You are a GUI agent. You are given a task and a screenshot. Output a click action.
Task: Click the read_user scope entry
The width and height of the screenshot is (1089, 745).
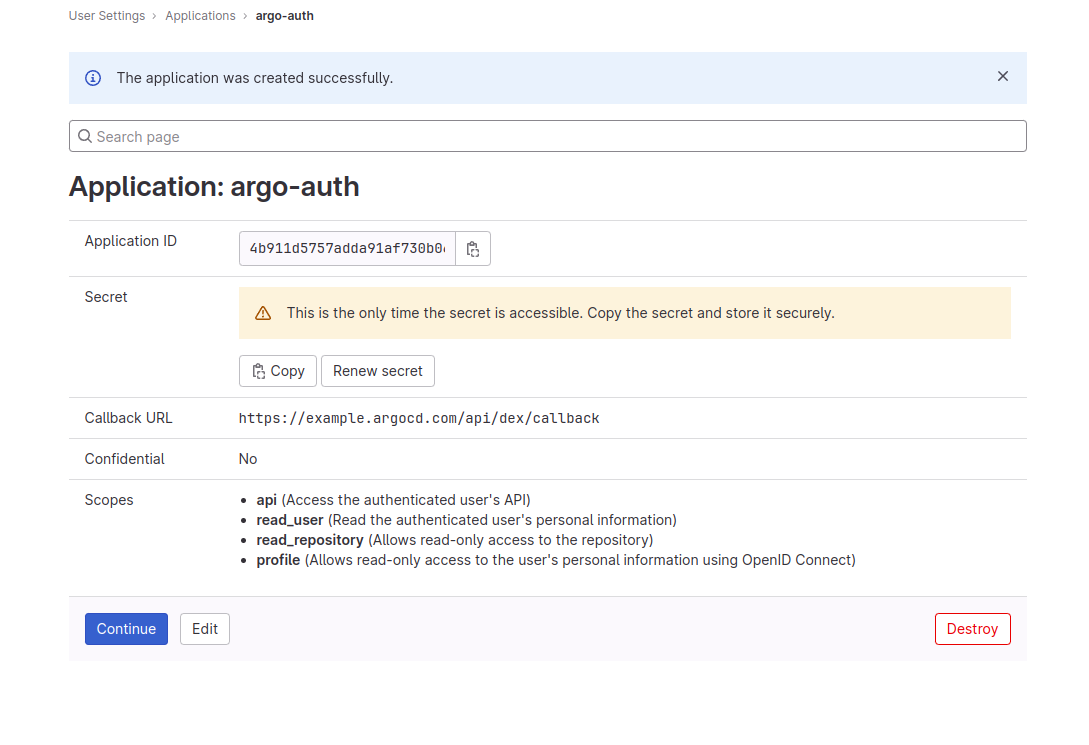[466, 520]
